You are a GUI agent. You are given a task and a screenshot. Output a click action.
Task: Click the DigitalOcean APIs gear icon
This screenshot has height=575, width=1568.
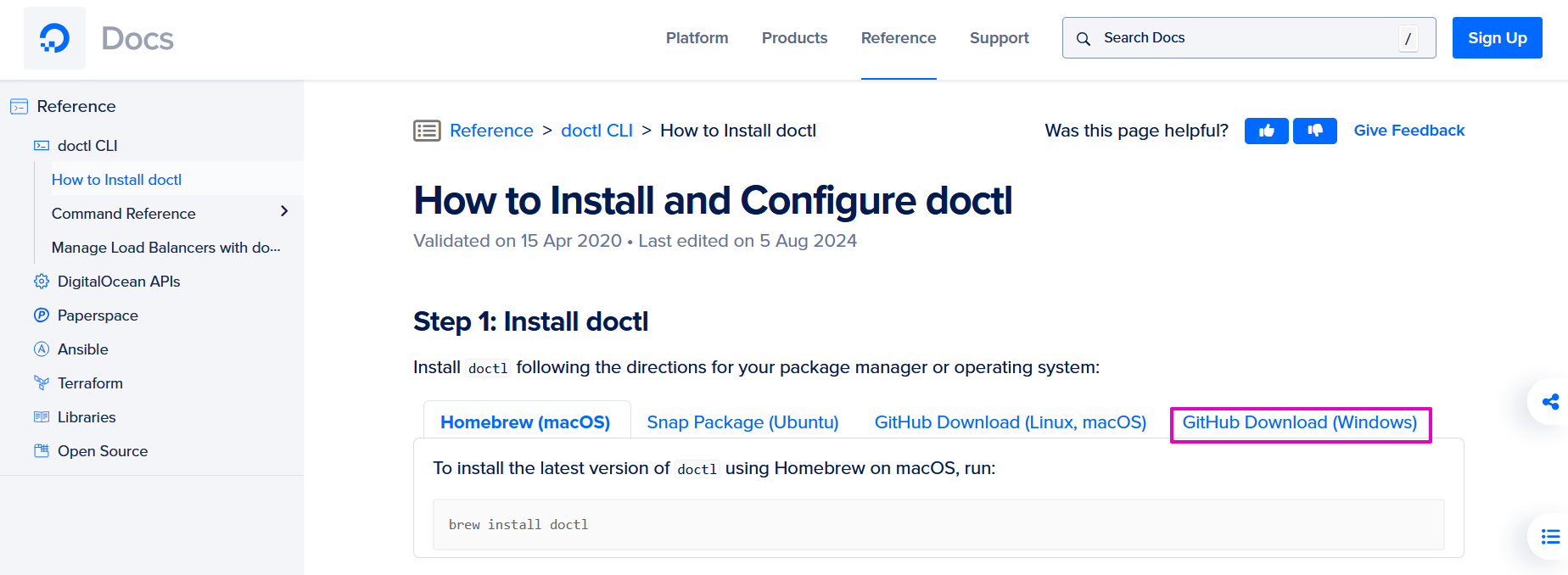[42, 282]
